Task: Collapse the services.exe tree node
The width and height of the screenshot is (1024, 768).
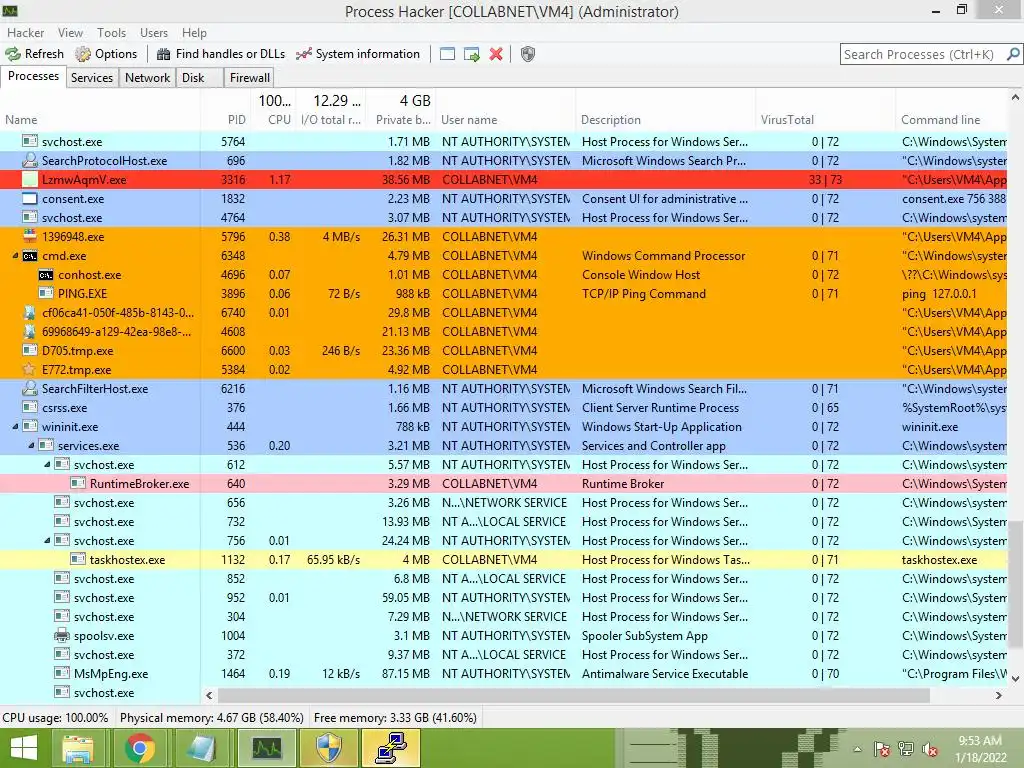Action: click(31, 446)
